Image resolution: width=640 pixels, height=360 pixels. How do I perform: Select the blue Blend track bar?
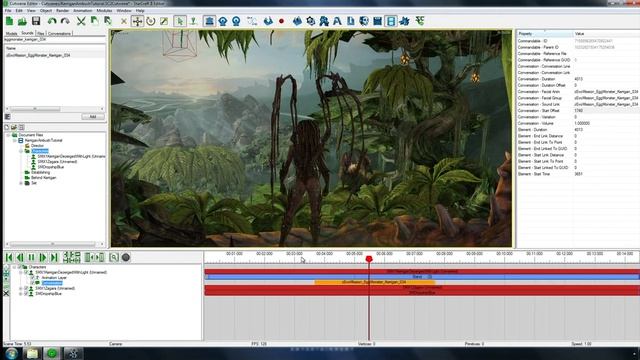tap(422, 277)
